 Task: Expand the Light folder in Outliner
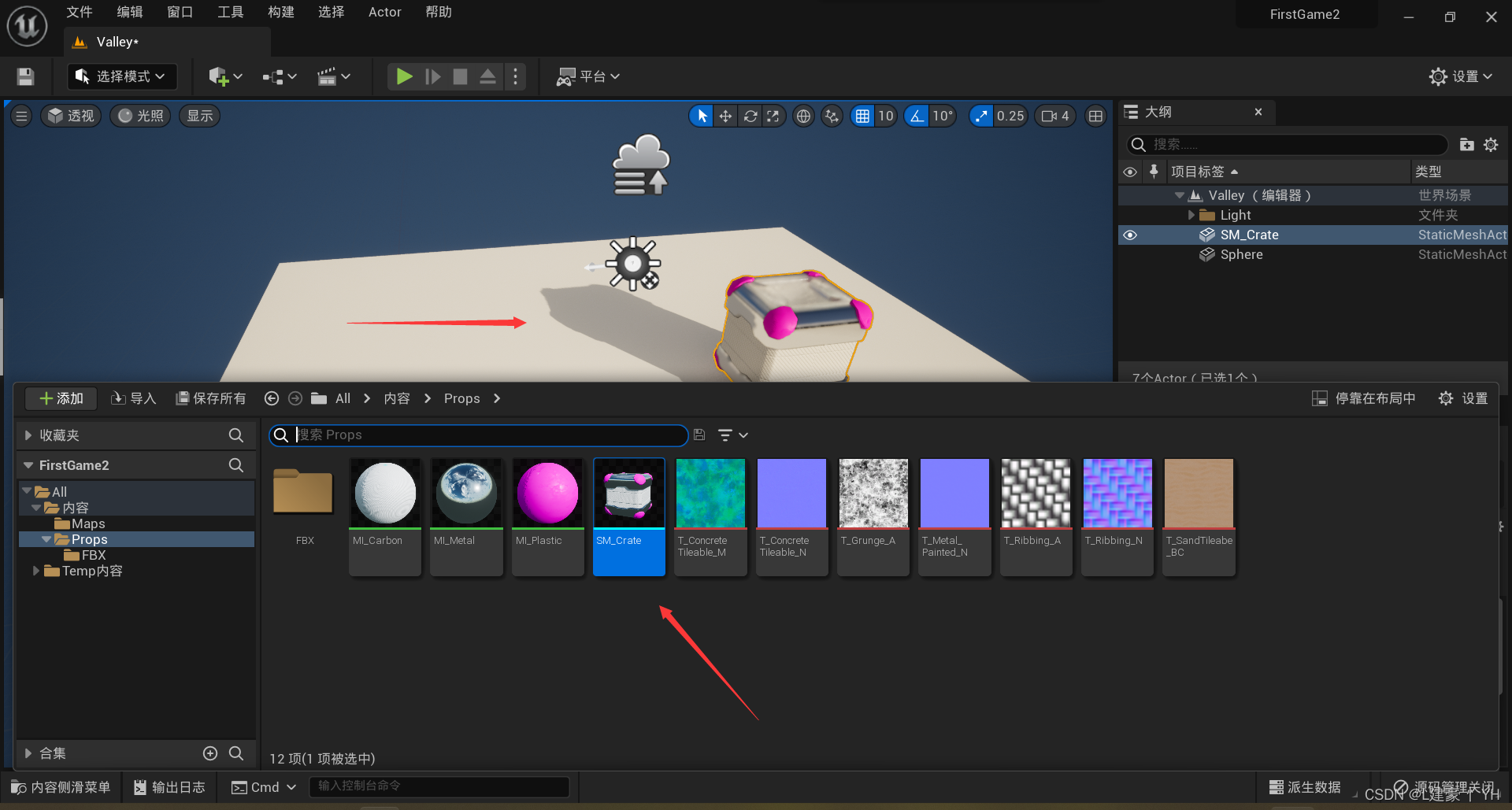1191,215
